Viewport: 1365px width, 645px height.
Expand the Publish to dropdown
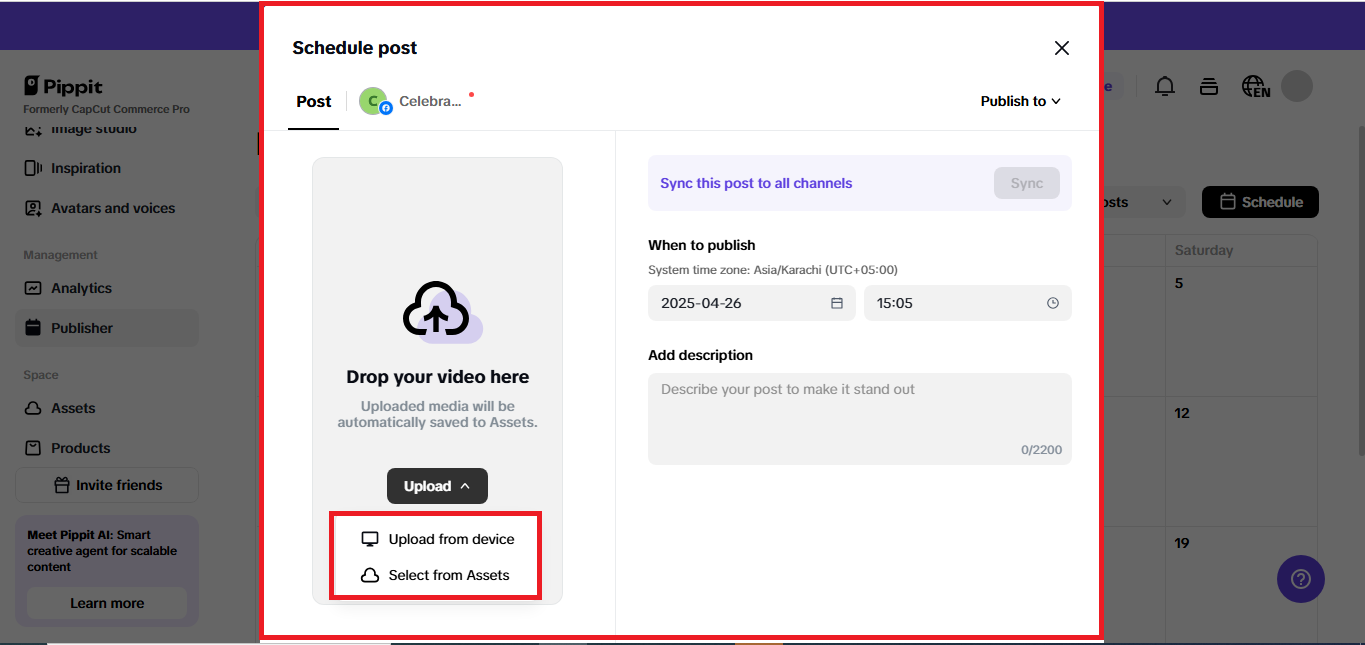pyautogui.click(x=1020, y=101)
